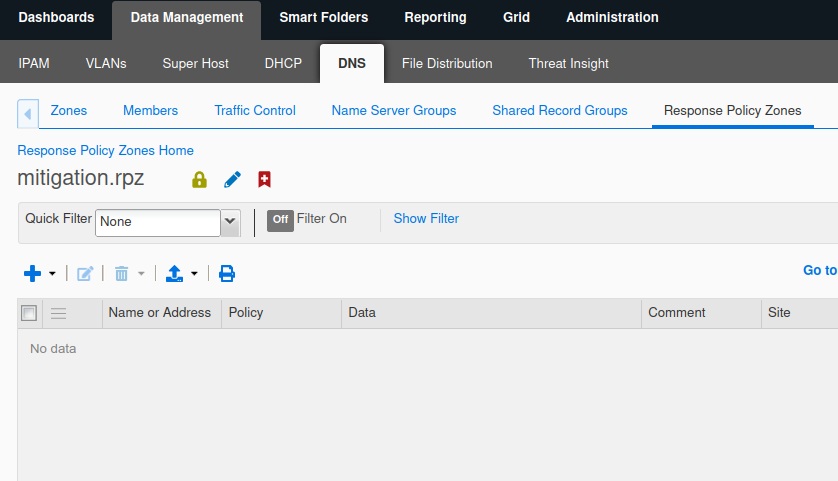
Task: Check the select-all rows checkbox
Action: (x=29, y=313)
